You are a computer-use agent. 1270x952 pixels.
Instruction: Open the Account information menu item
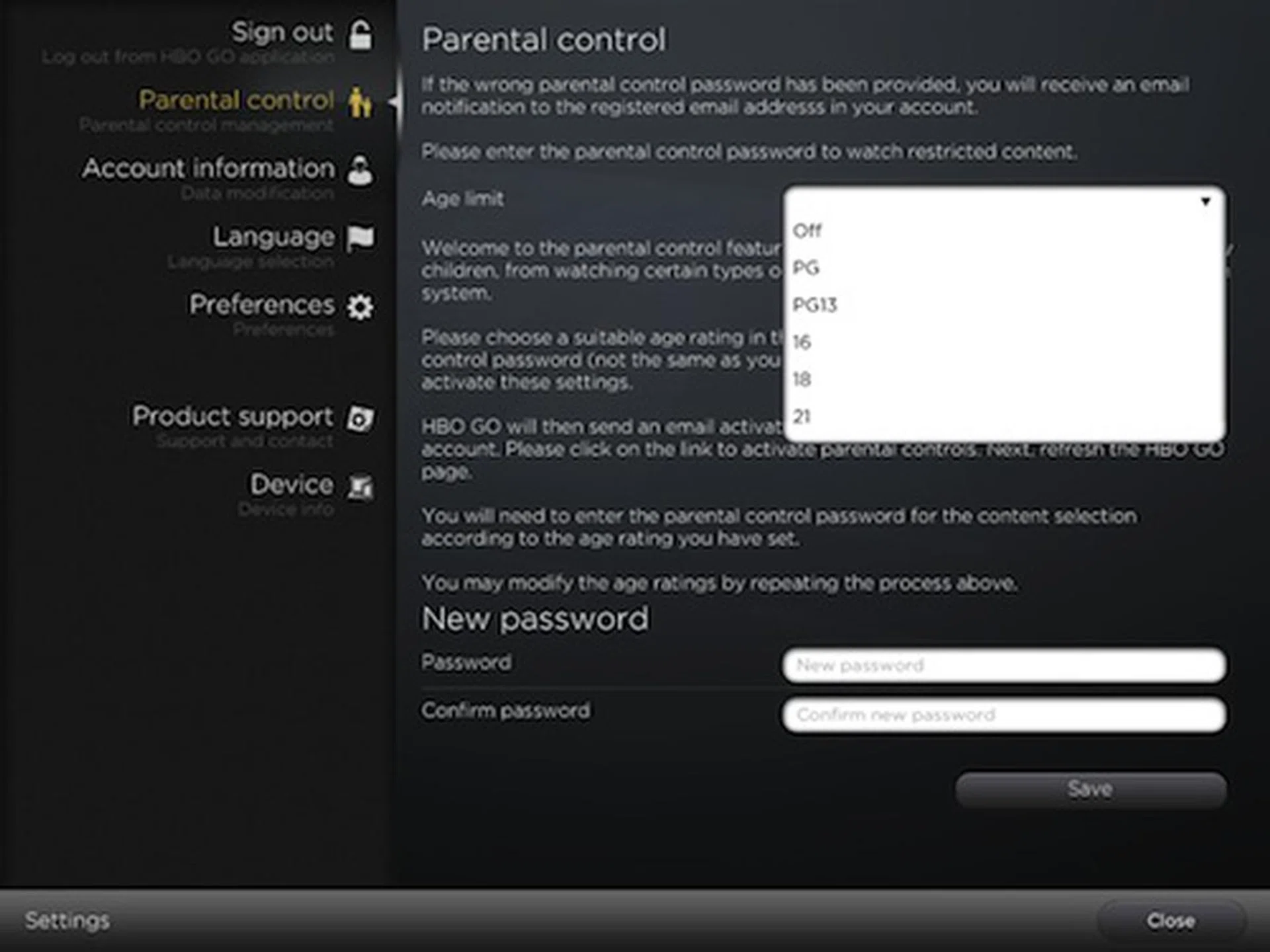(208, 169)
